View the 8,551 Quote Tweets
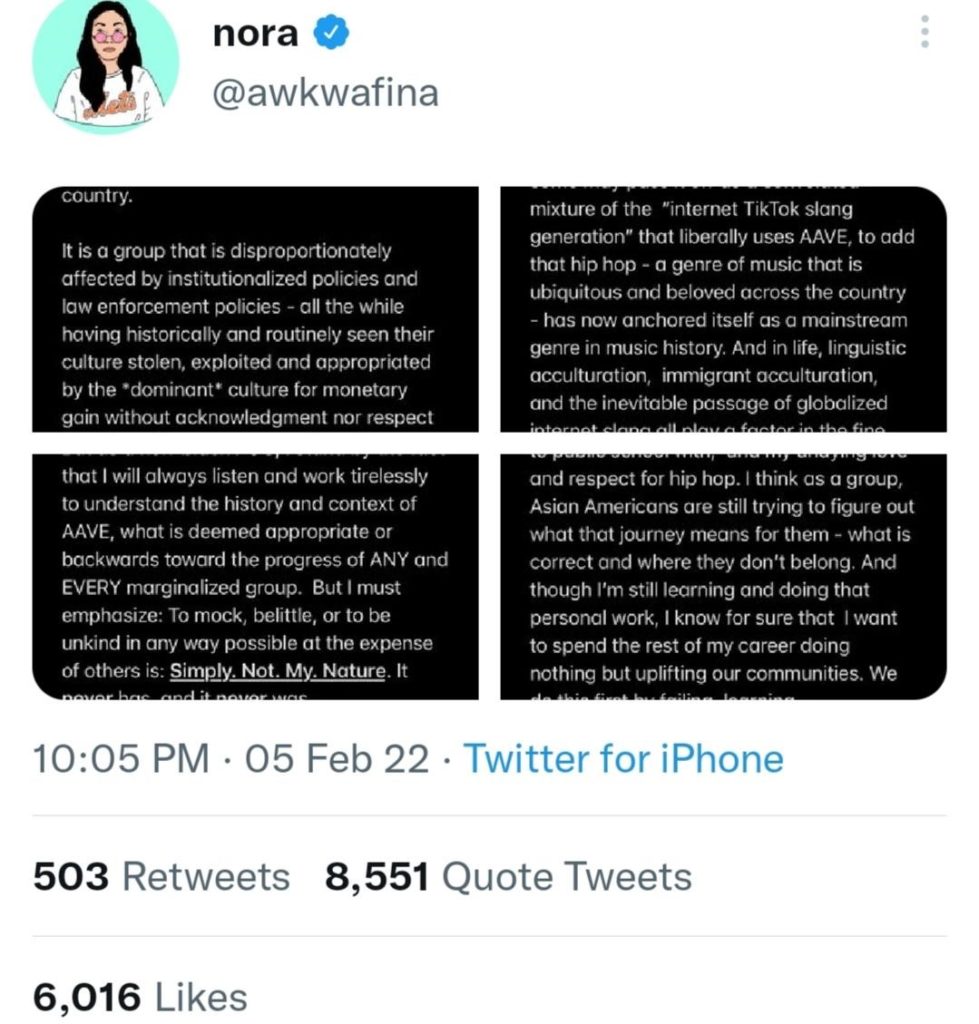Screen dimensions: 979x1024 click(x=508, y=877)
